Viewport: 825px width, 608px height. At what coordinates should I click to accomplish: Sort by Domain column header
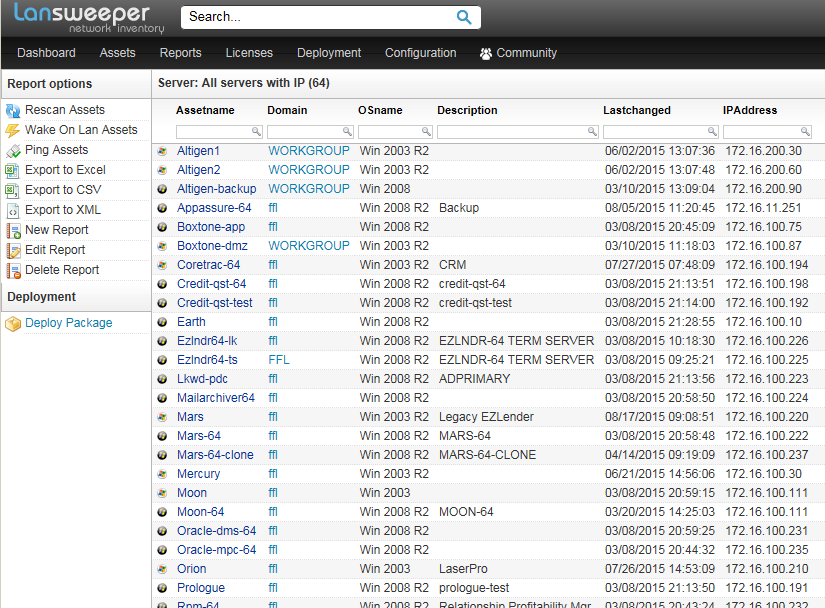pyautogui.click(x=287, y=110)
